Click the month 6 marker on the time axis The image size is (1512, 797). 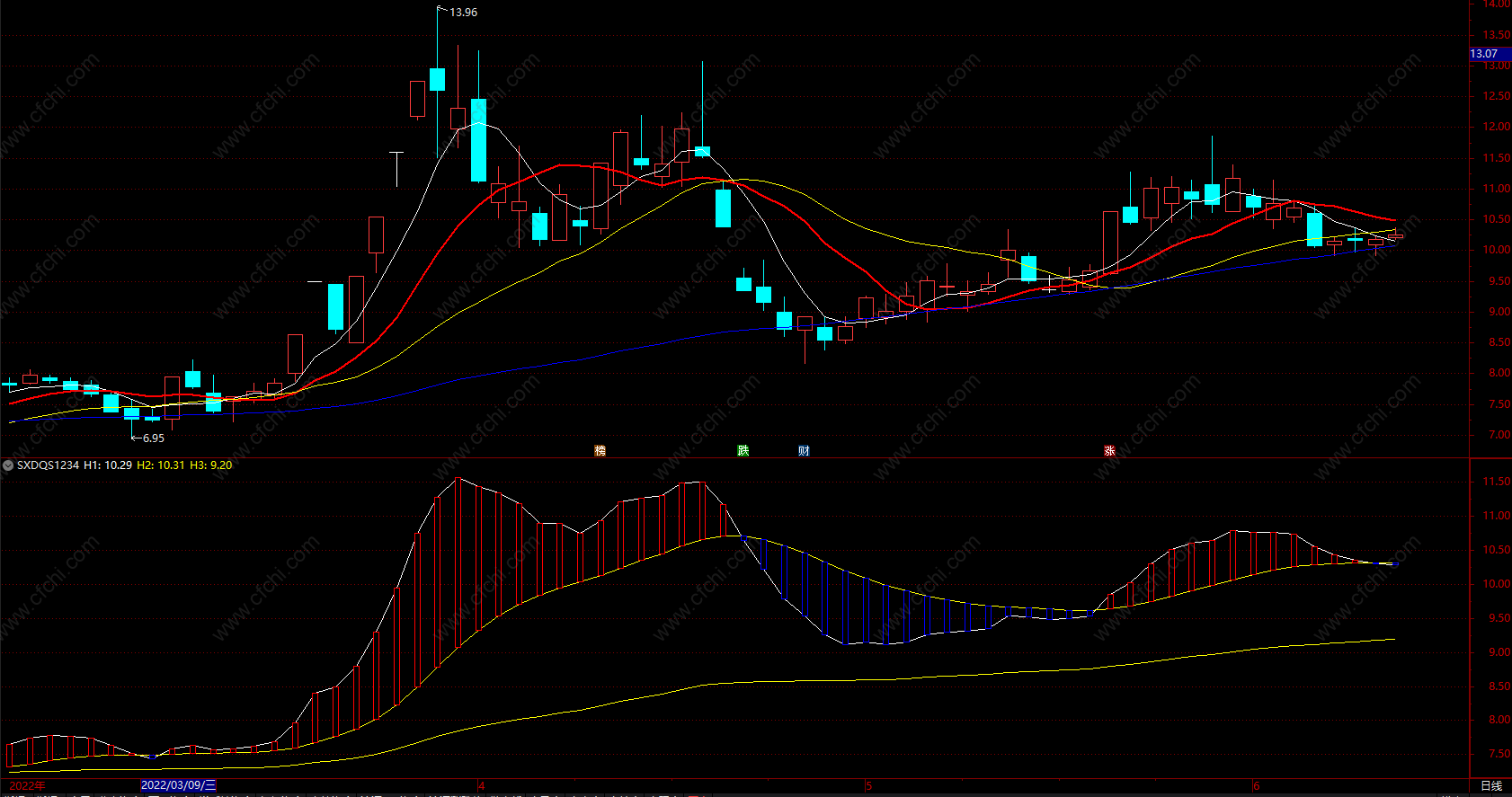(1257, 786)
